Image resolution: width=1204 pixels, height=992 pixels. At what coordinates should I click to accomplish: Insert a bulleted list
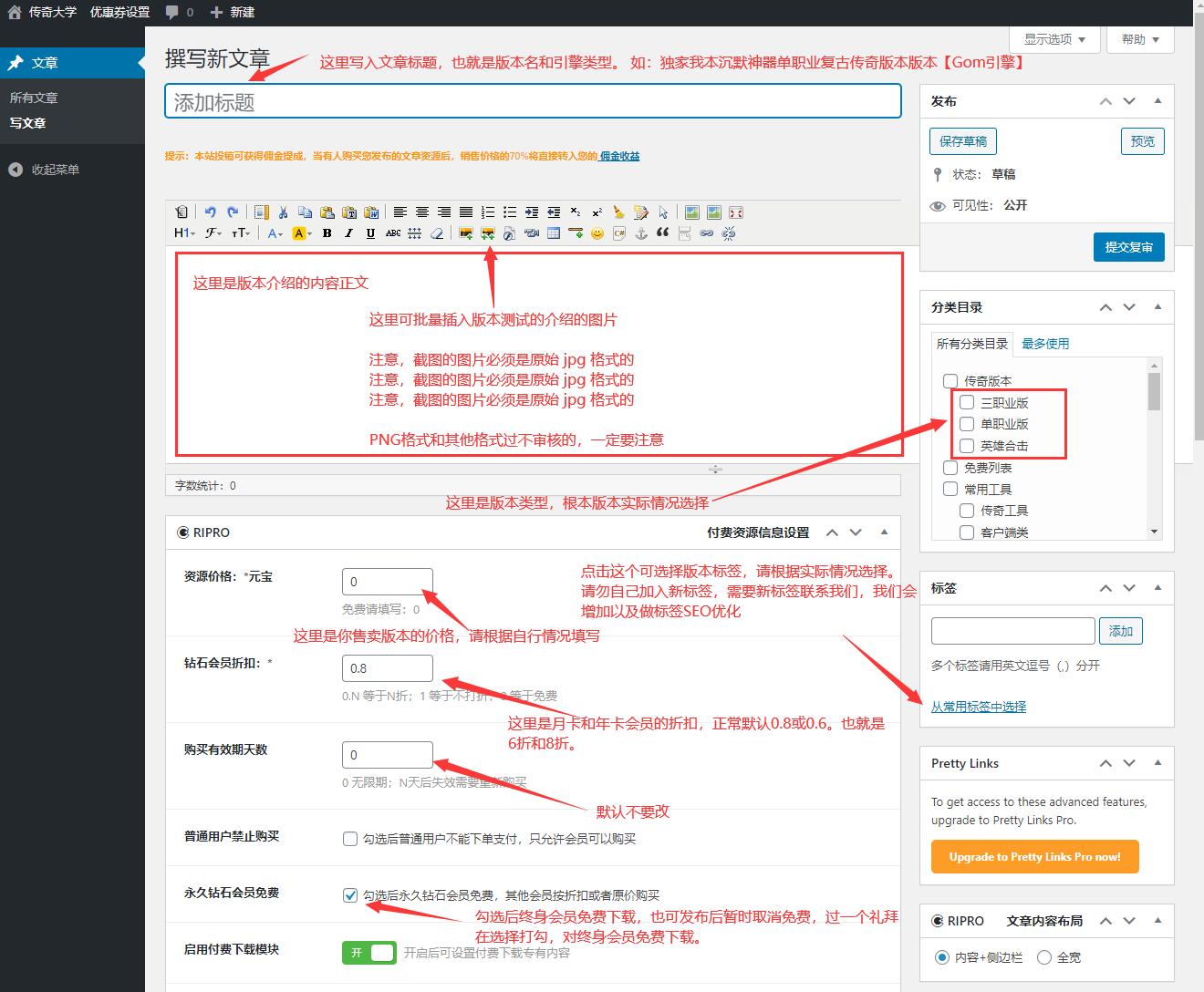[x=510, y=212]
